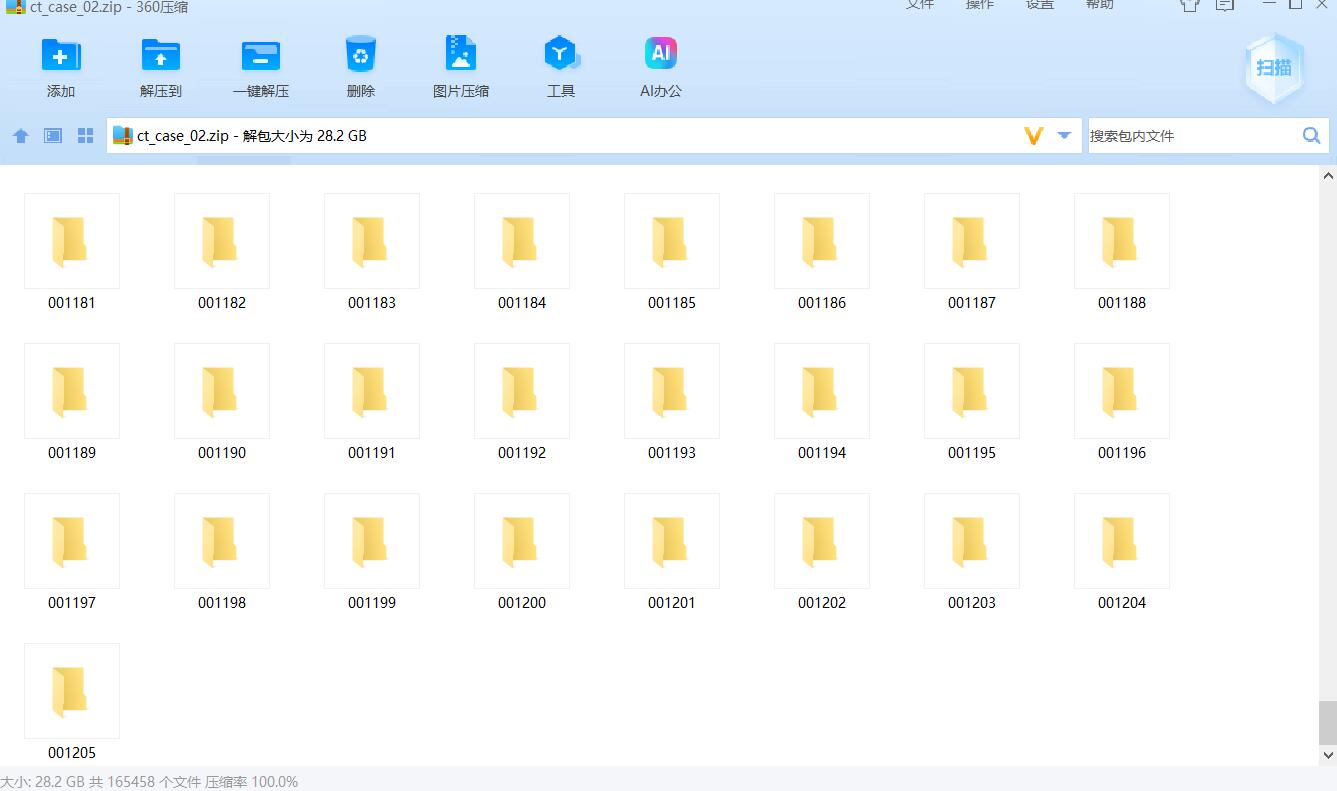
Task: Click the 删除 (Delete) recycle bin icon
Action: point(360,56)
